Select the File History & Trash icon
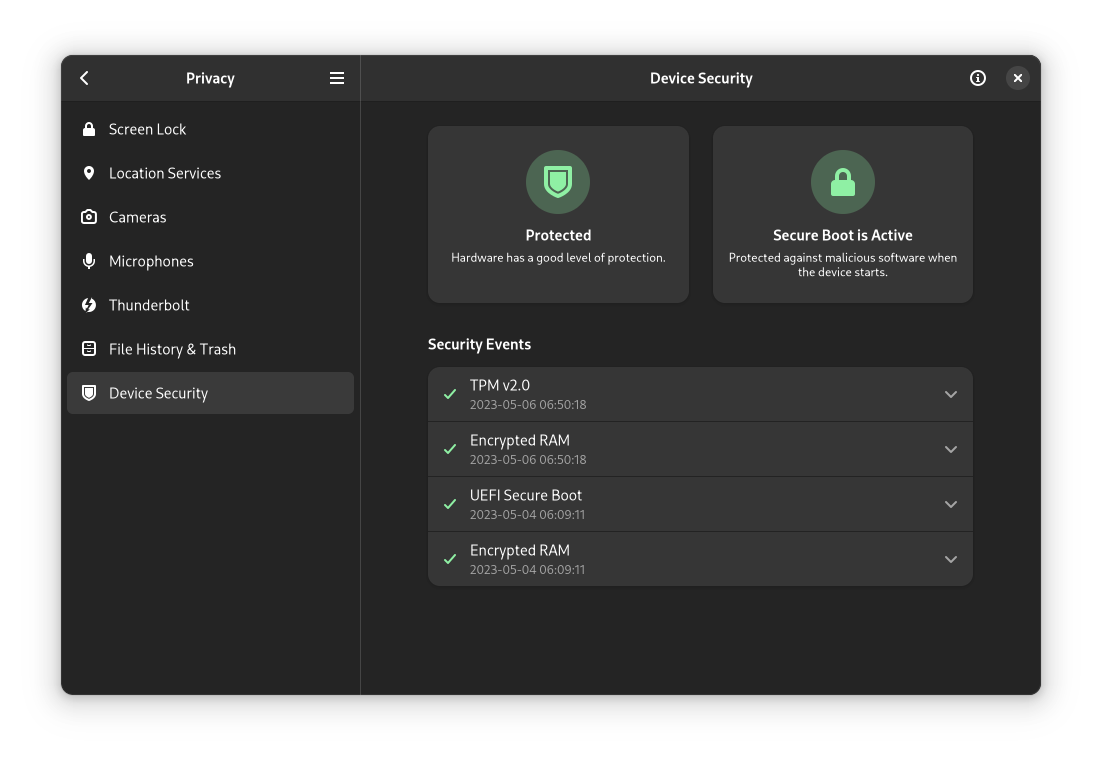1102x762 pixels. (x=88, y=349)
